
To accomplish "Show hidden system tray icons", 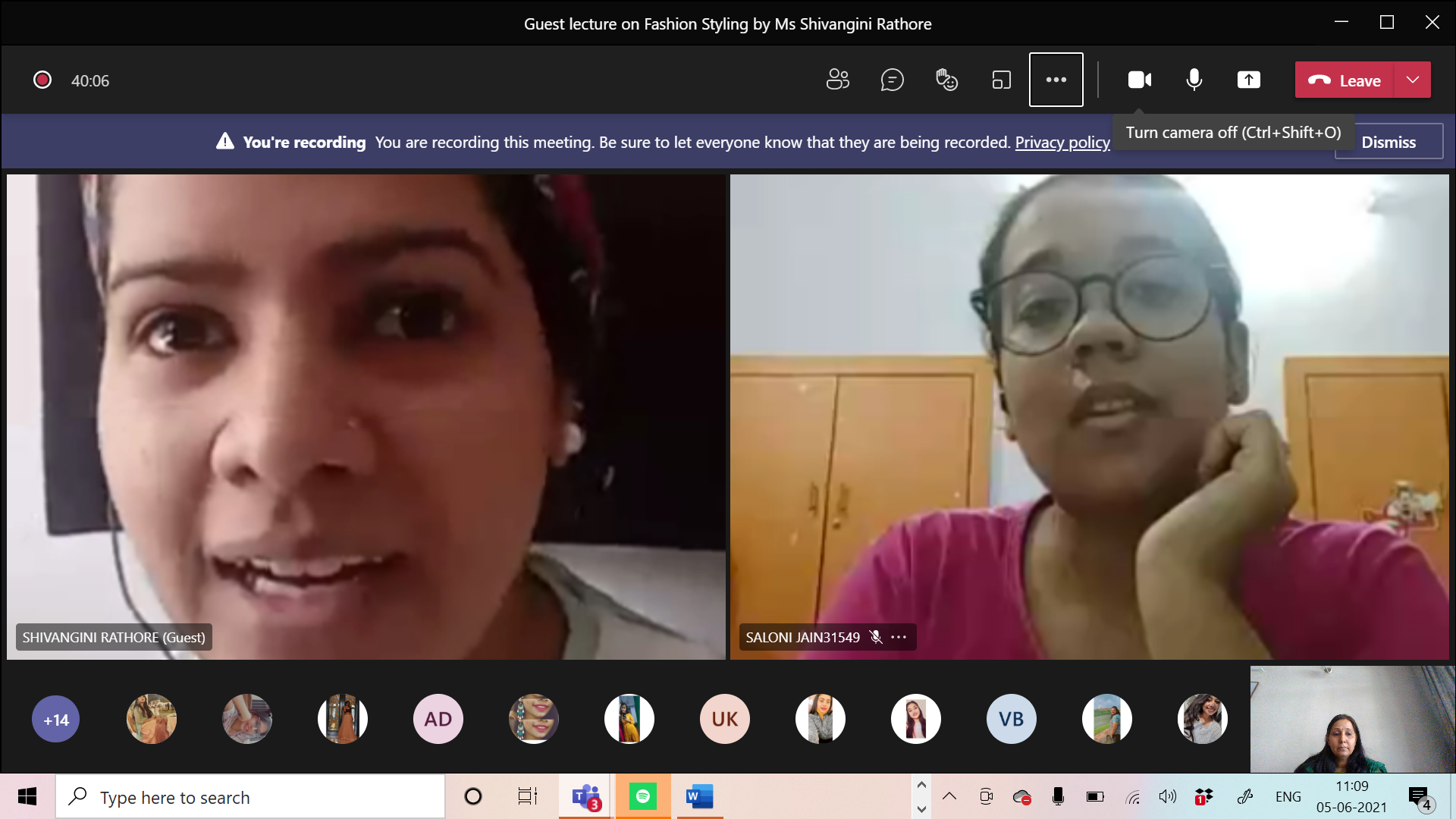I will 949,796.
